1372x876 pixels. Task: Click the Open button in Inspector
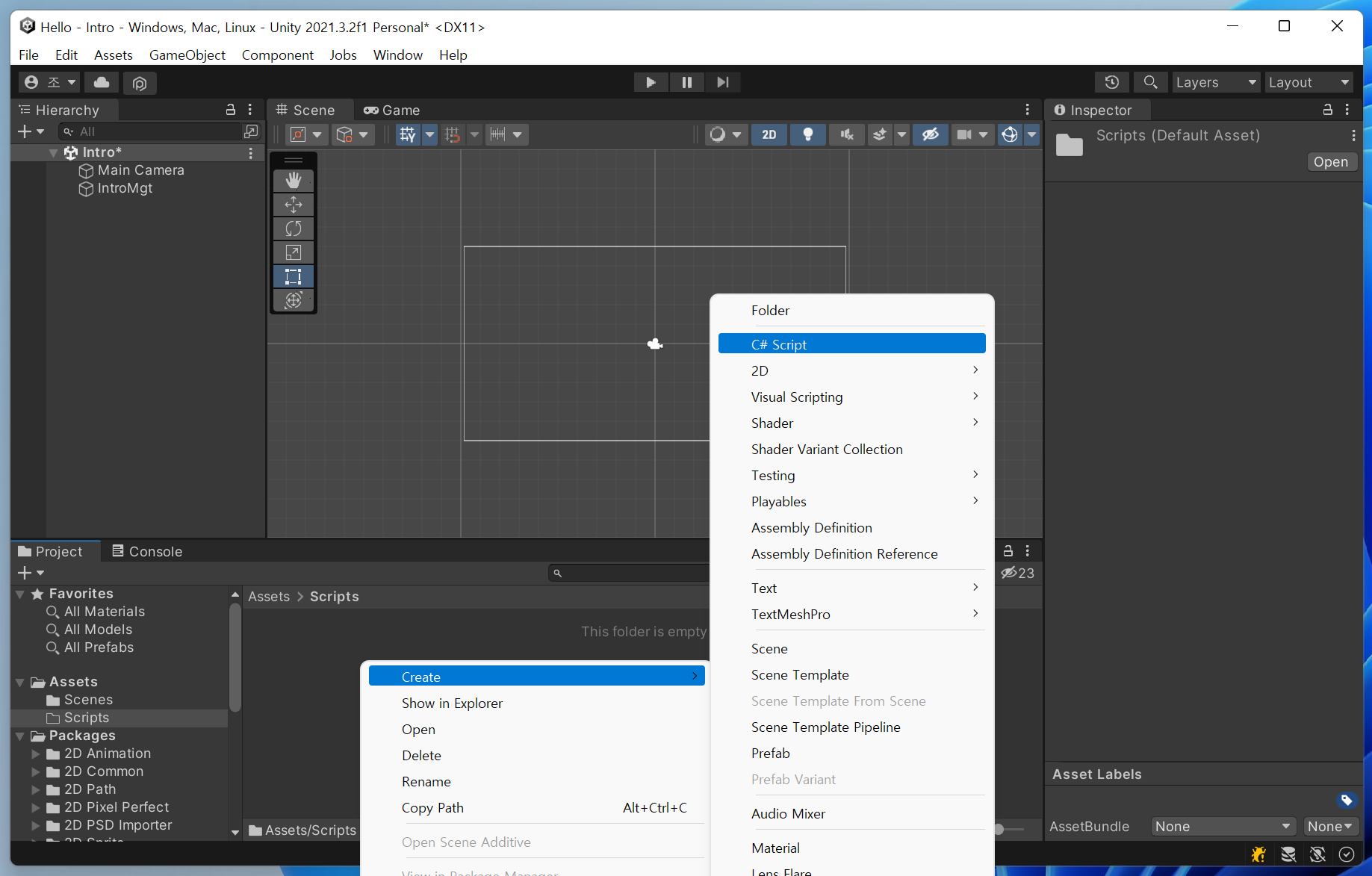tap(1331, 162)
